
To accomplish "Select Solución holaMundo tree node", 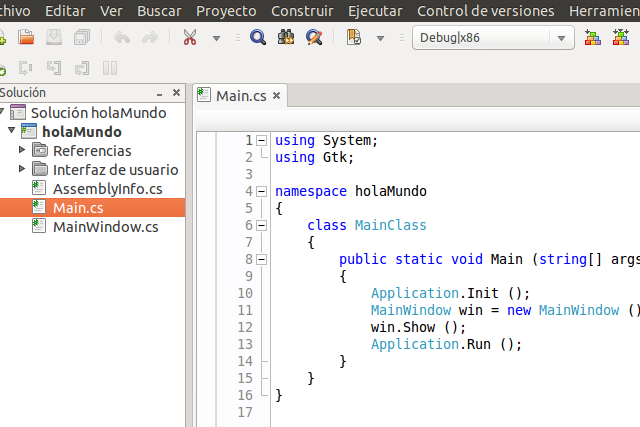I will pos(98,113).
